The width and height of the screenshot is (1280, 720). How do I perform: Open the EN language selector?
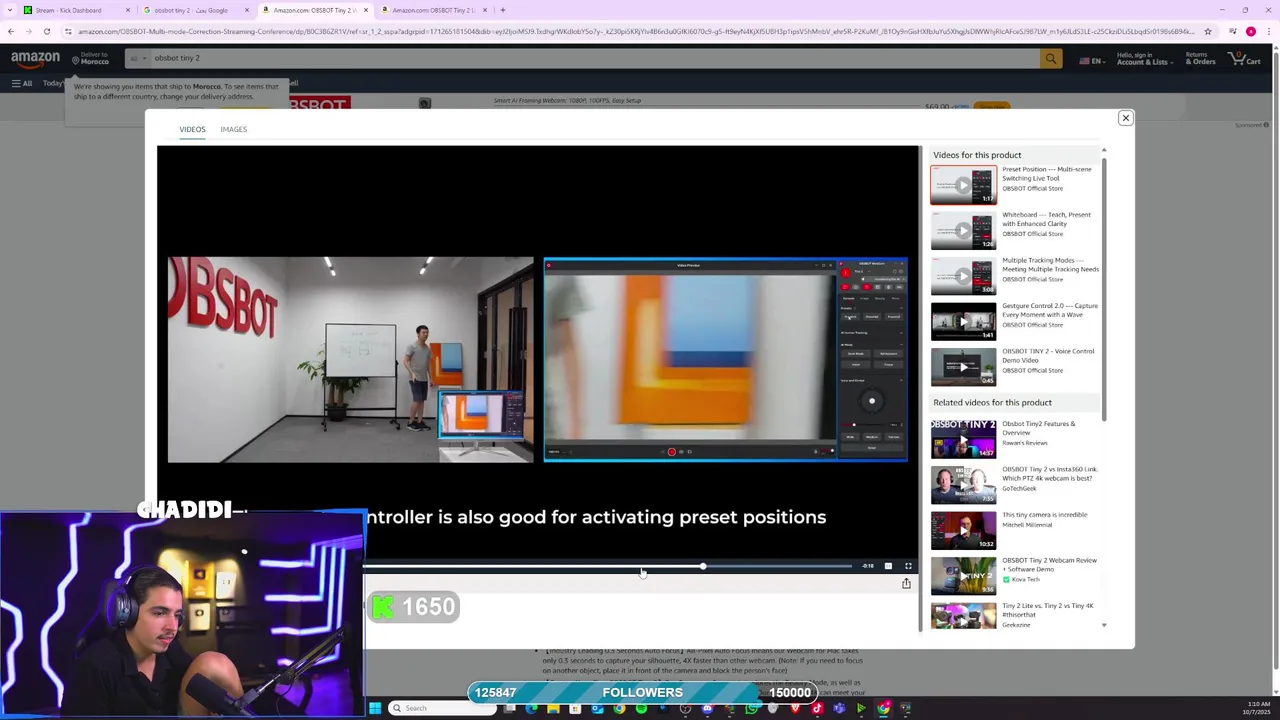1091,61
